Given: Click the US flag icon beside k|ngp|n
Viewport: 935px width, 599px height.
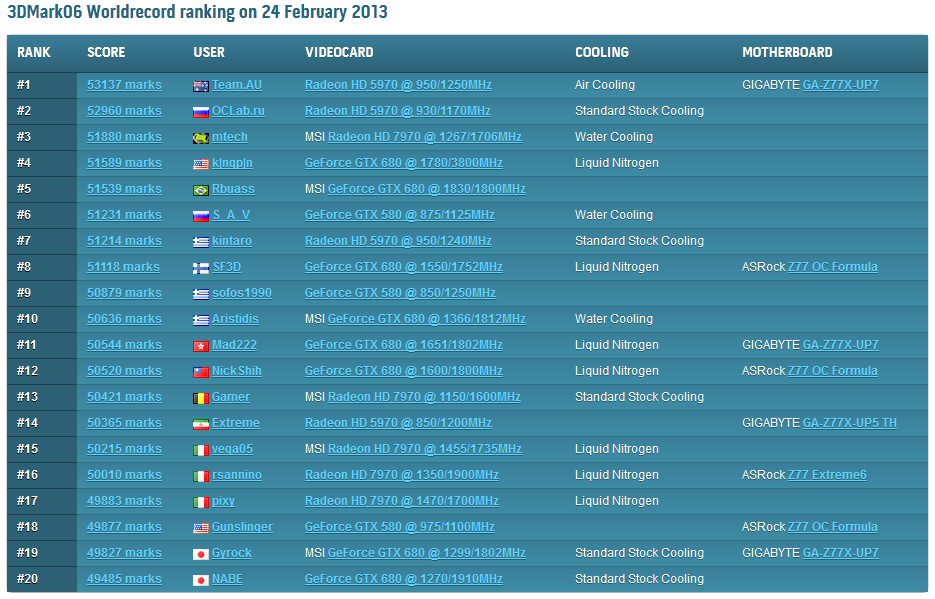Looking at the screenshot, I should (200, 164).
